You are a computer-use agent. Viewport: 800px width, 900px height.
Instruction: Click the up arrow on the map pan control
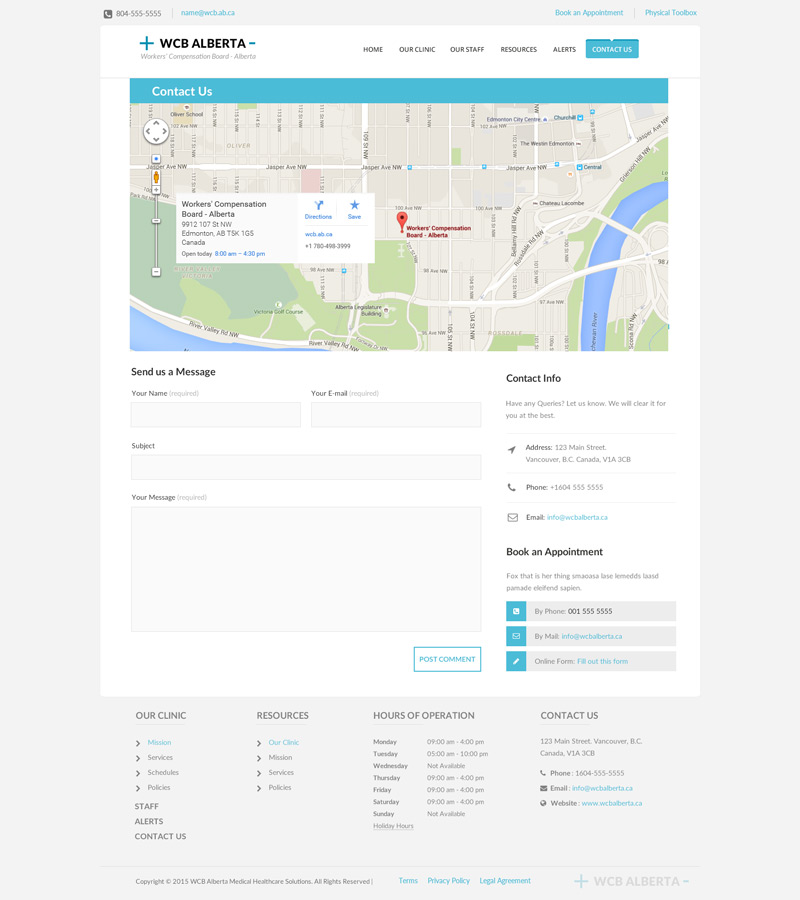click(156, 122)
